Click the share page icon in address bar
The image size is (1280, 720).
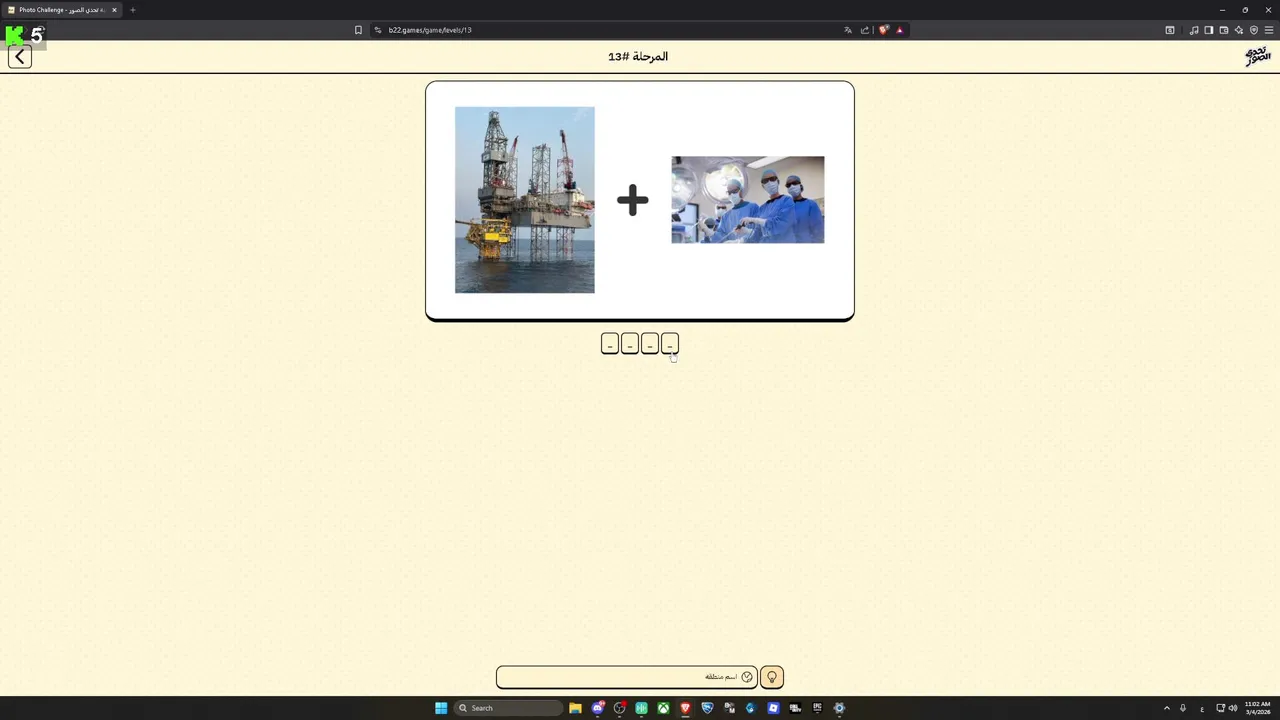[x=865, y=30]
